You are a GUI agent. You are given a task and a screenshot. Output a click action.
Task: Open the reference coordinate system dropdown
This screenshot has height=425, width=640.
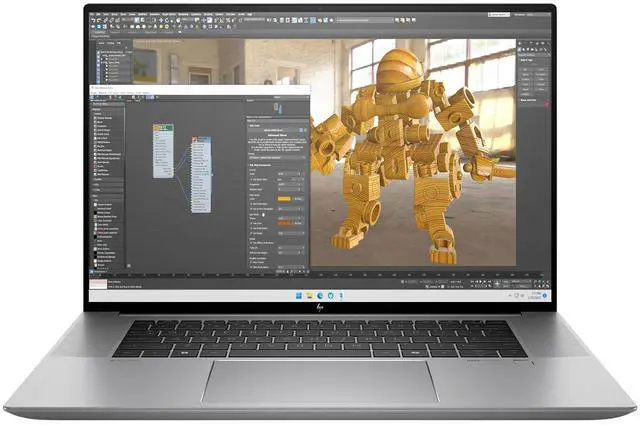tap(188, 20)
